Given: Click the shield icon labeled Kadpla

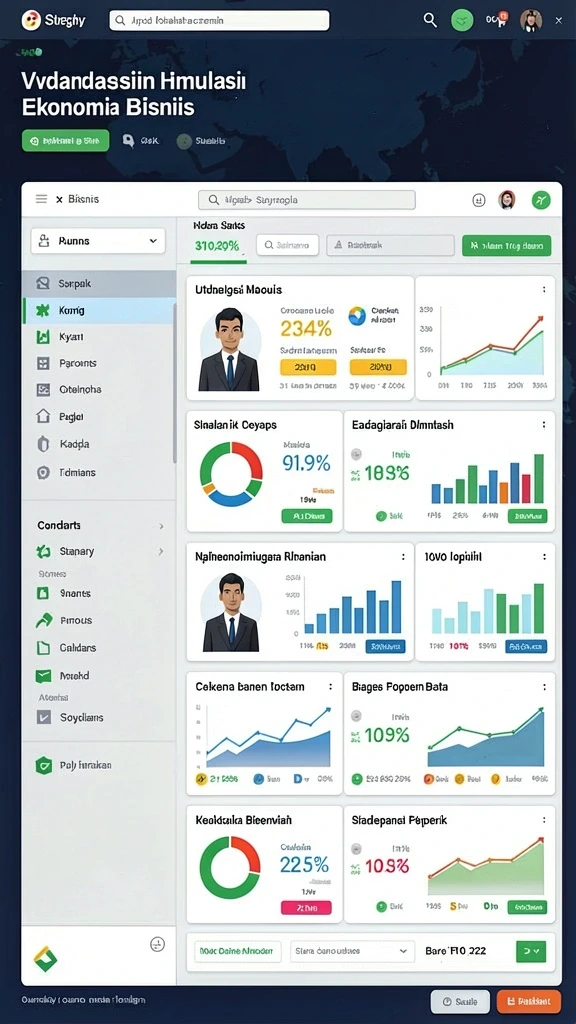Looking at the screenshot, I should [43, 444].
